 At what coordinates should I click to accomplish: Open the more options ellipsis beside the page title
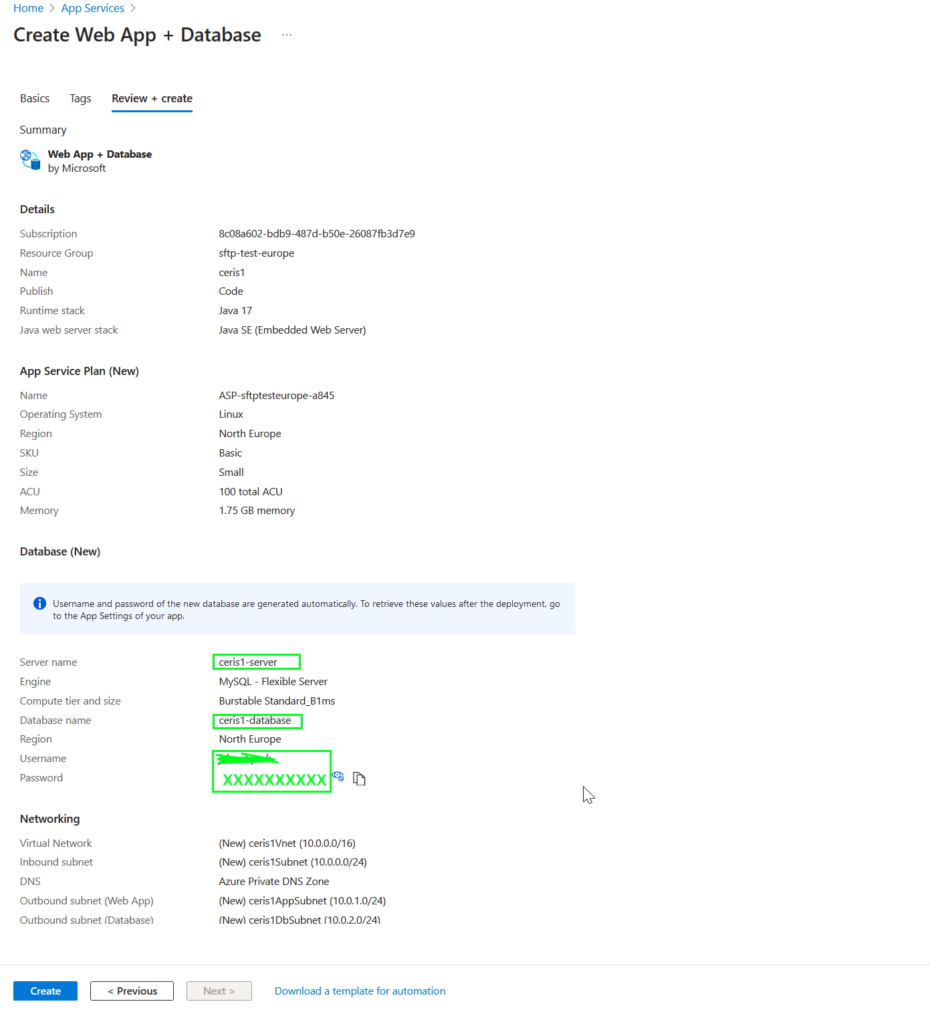coord(287,35)
